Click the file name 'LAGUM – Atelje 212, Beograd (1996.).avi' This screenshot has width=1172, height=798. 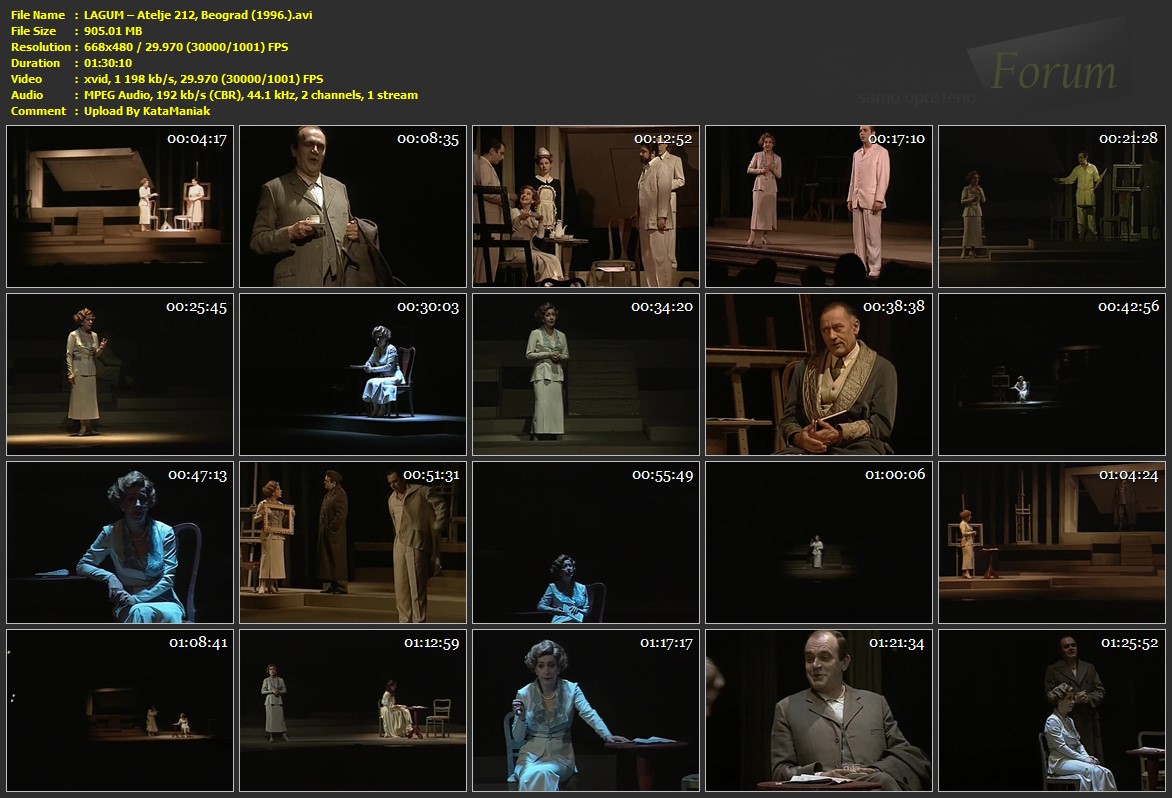click(198, 15)
